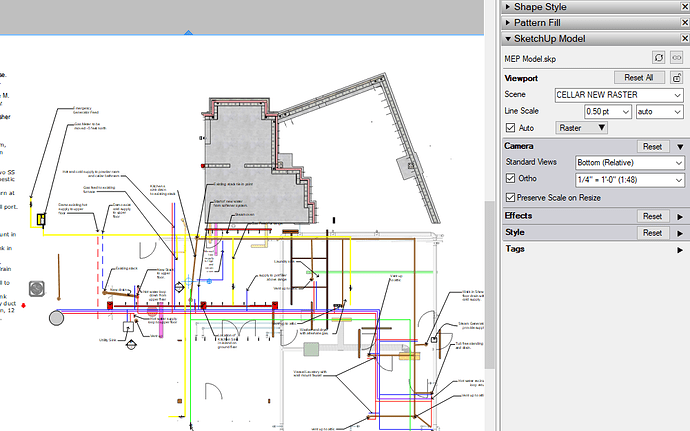
Task: Expand the Tags section arrow
Action: point(680,250)
